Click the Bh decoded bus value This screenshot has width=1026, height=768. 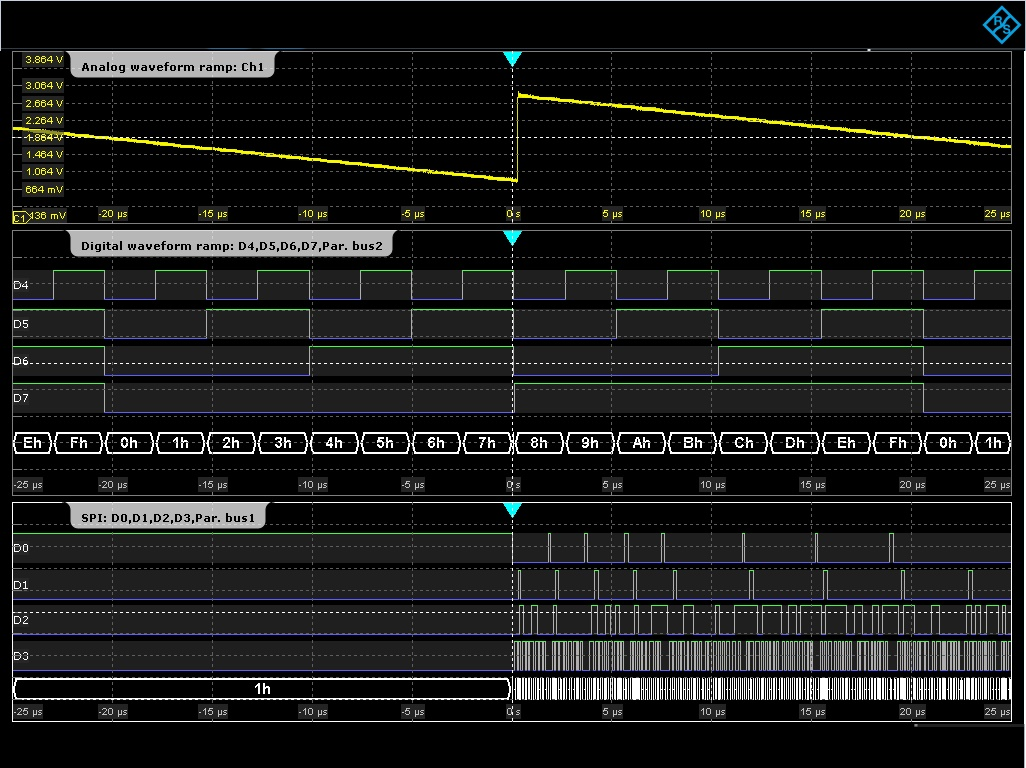pyautogui.click(x=692, y=443)
